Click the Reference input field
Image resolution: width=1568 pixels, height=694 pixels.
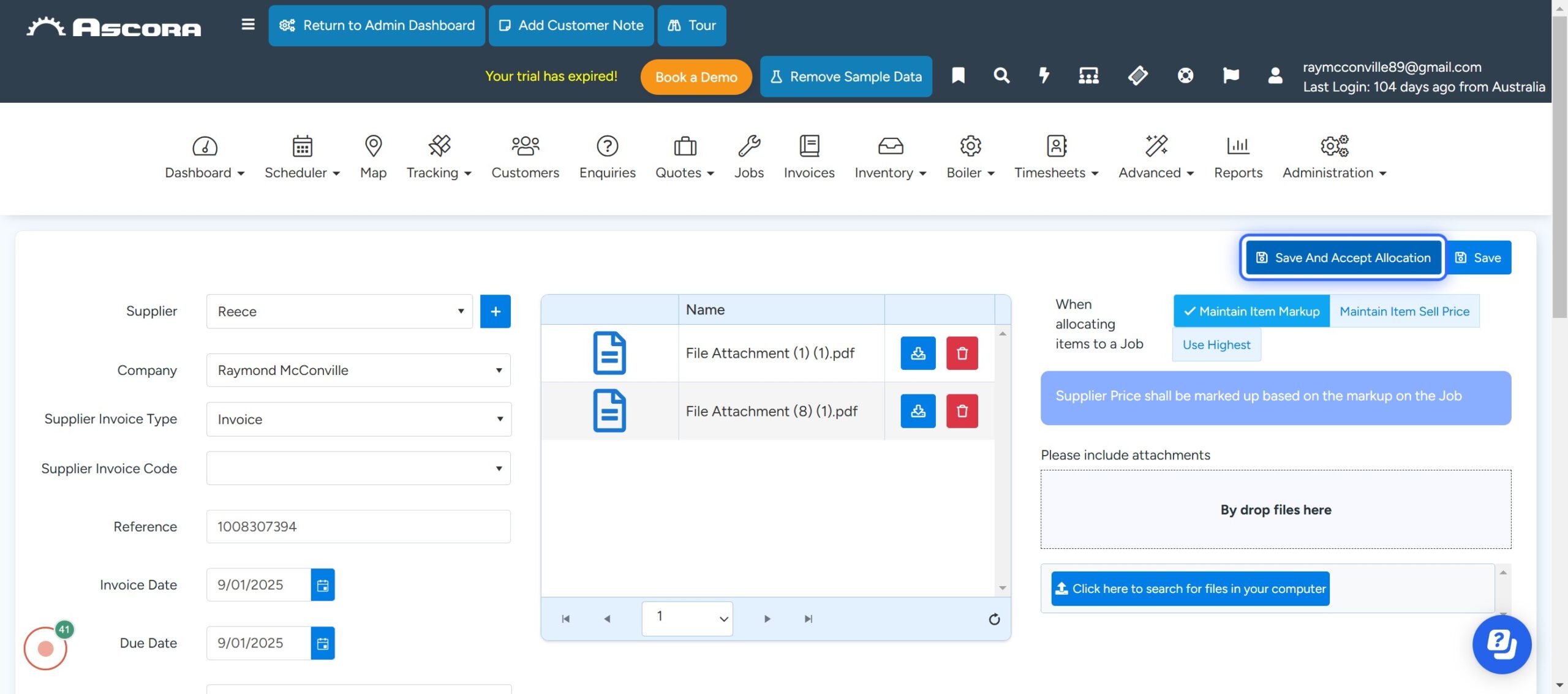358,526
